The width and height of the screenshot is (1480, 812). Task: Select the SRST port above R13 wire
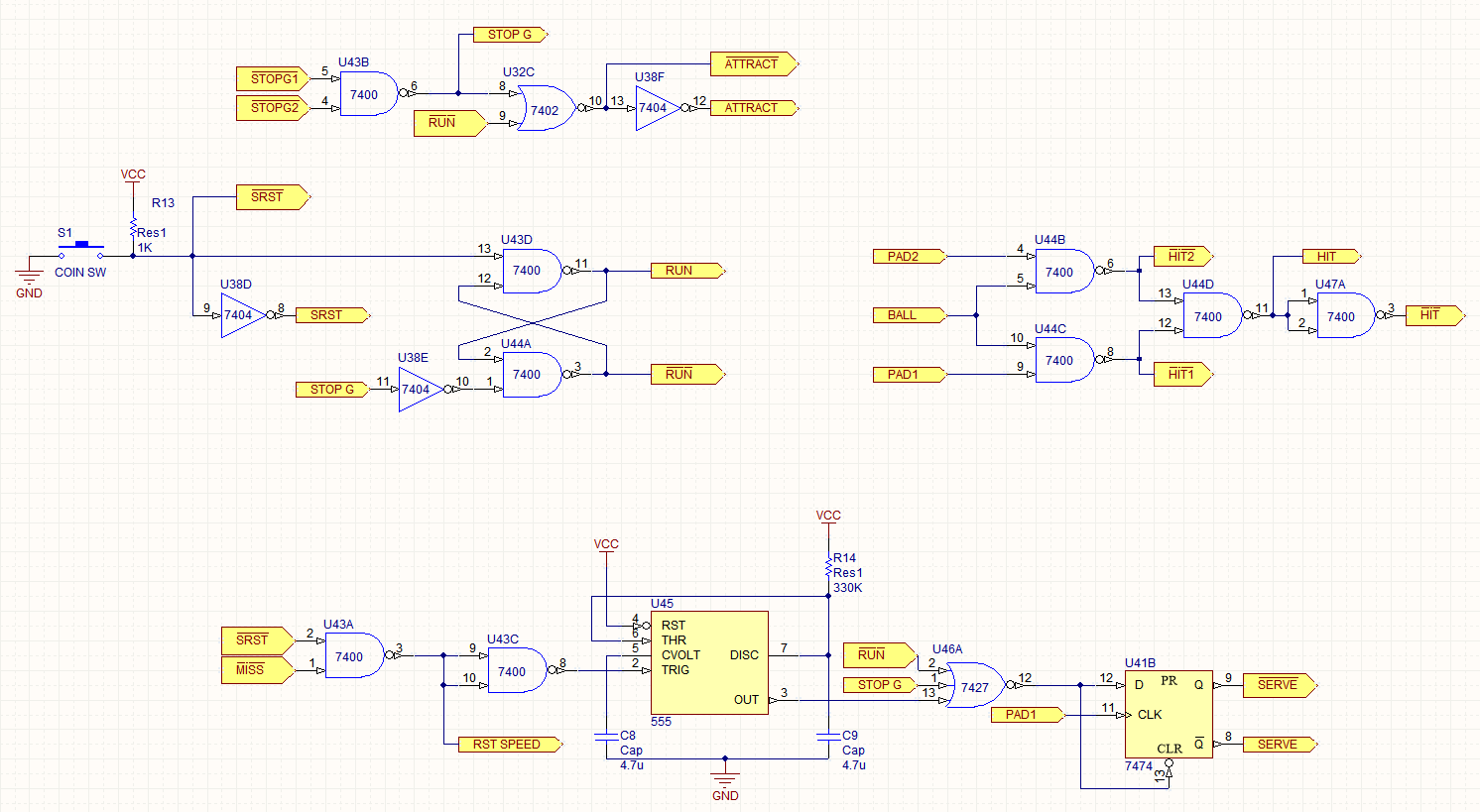click(x=274, y=197)
